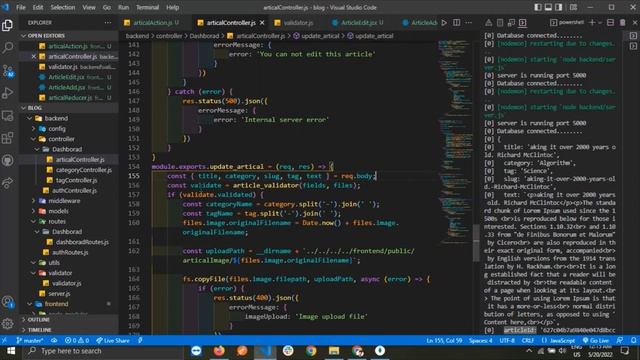Open the Extensions view
This screenshot has height=360, width=640.
[x=7, y=138]
